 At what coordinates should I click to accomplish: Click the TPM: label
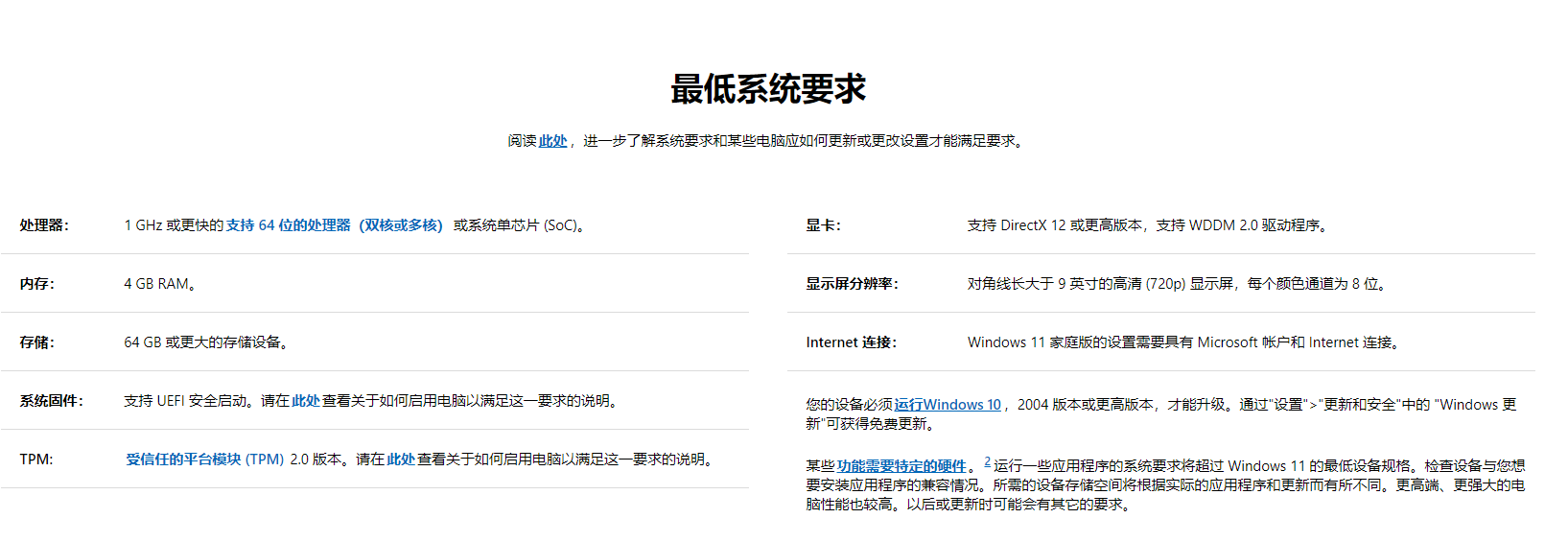point(36,460)
